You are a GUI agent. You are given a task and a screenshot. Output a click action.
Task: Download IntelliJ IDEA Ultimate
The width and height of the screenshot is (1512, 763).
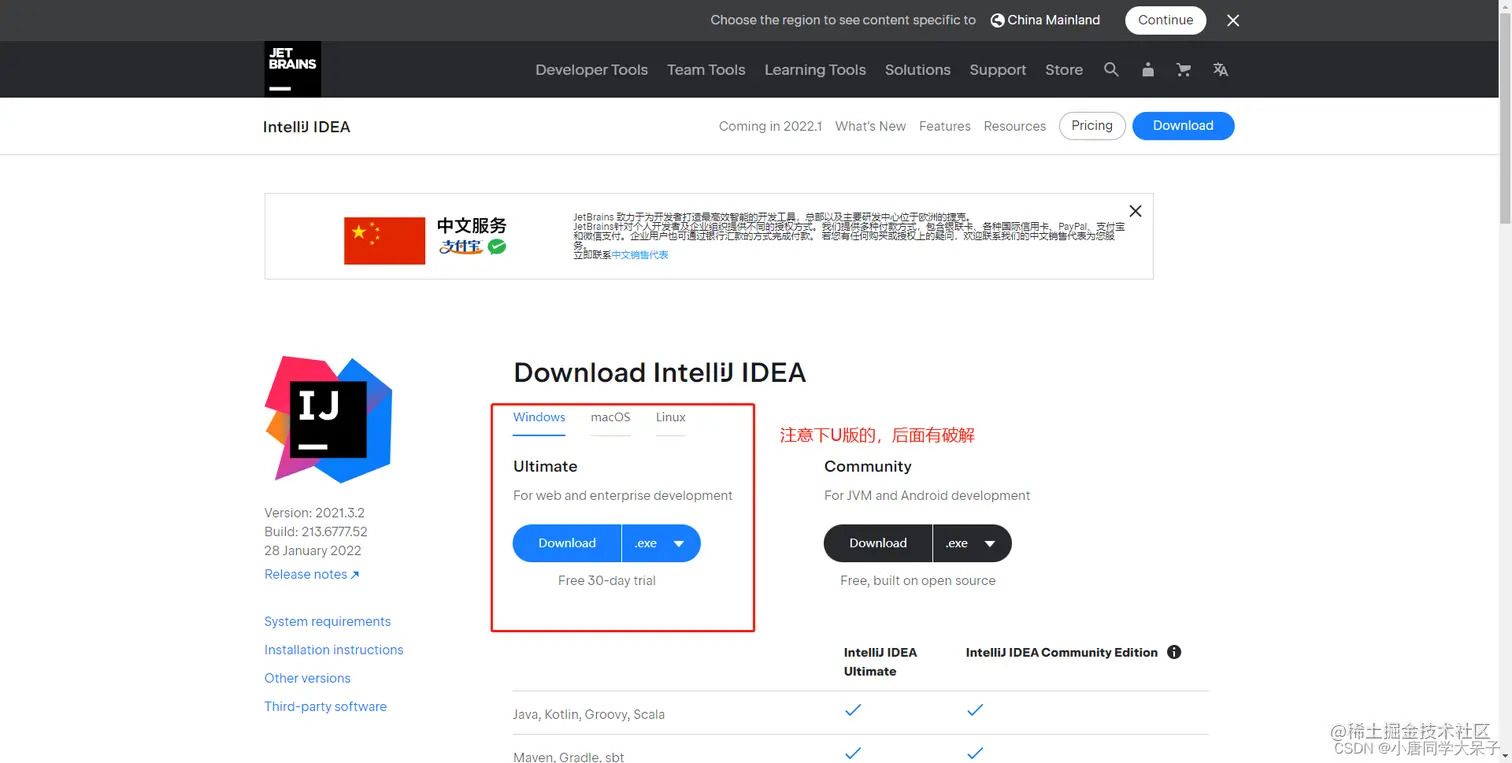coord(567,543)
